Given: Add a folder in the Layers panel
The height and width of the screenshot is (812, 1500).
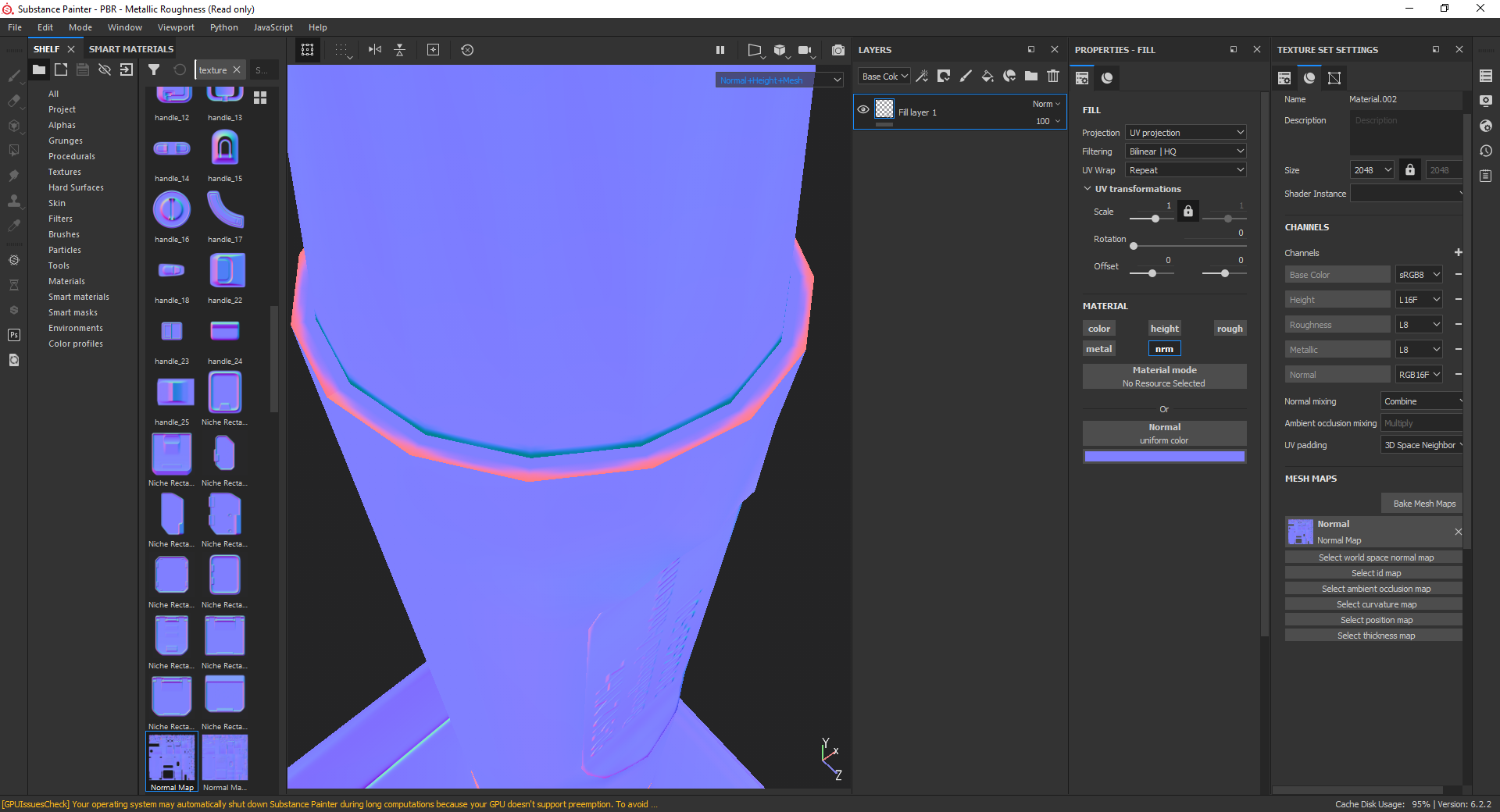Looking at the screenshot, I should [x=1031, y=77].
